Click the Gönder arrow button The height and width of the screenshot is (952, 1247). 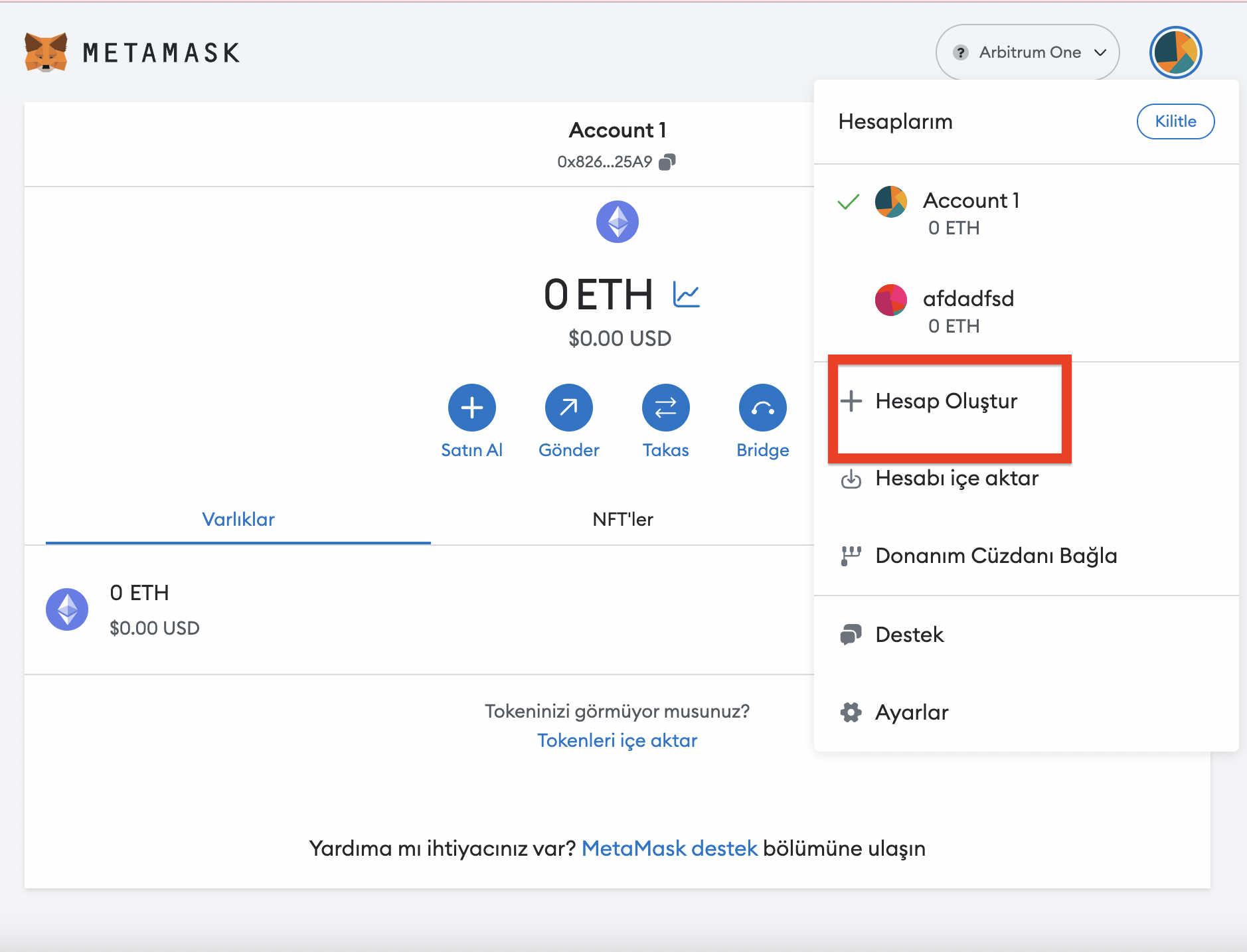(569, 408)
